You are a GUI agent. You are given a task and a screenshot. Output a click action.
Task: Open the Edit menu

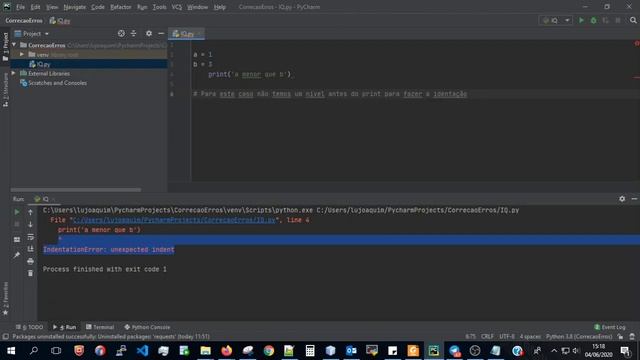click(36, 7)
